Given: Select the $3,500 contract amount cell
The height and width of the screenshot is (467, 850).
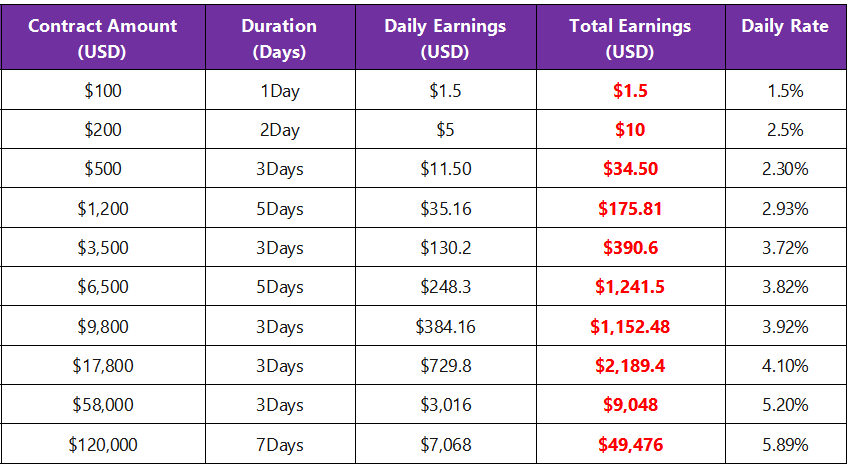Looking at the screenshot, I should (x=103, y=248).
